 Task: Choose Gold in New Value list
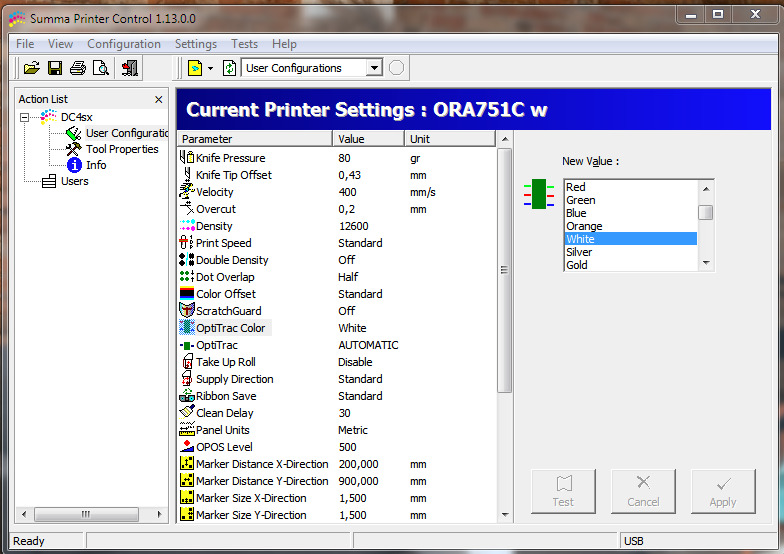[631, 265]
